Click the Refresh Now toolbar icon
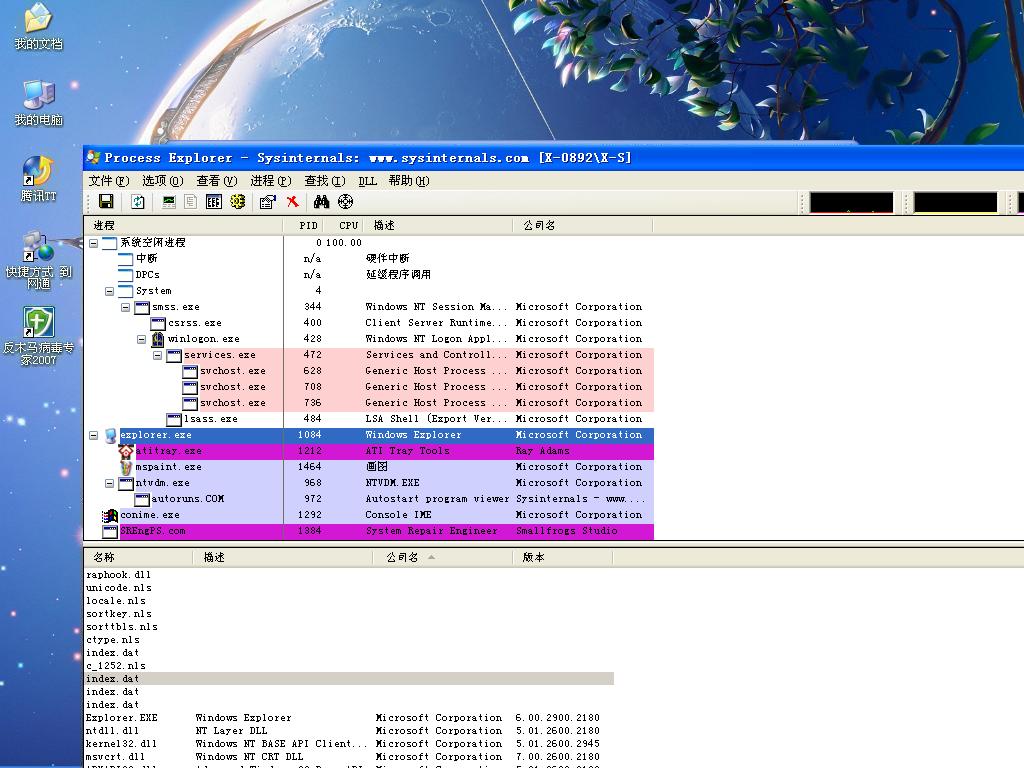Image resolution: width=1024 pixels, height=768 pixels. (138, 202)
